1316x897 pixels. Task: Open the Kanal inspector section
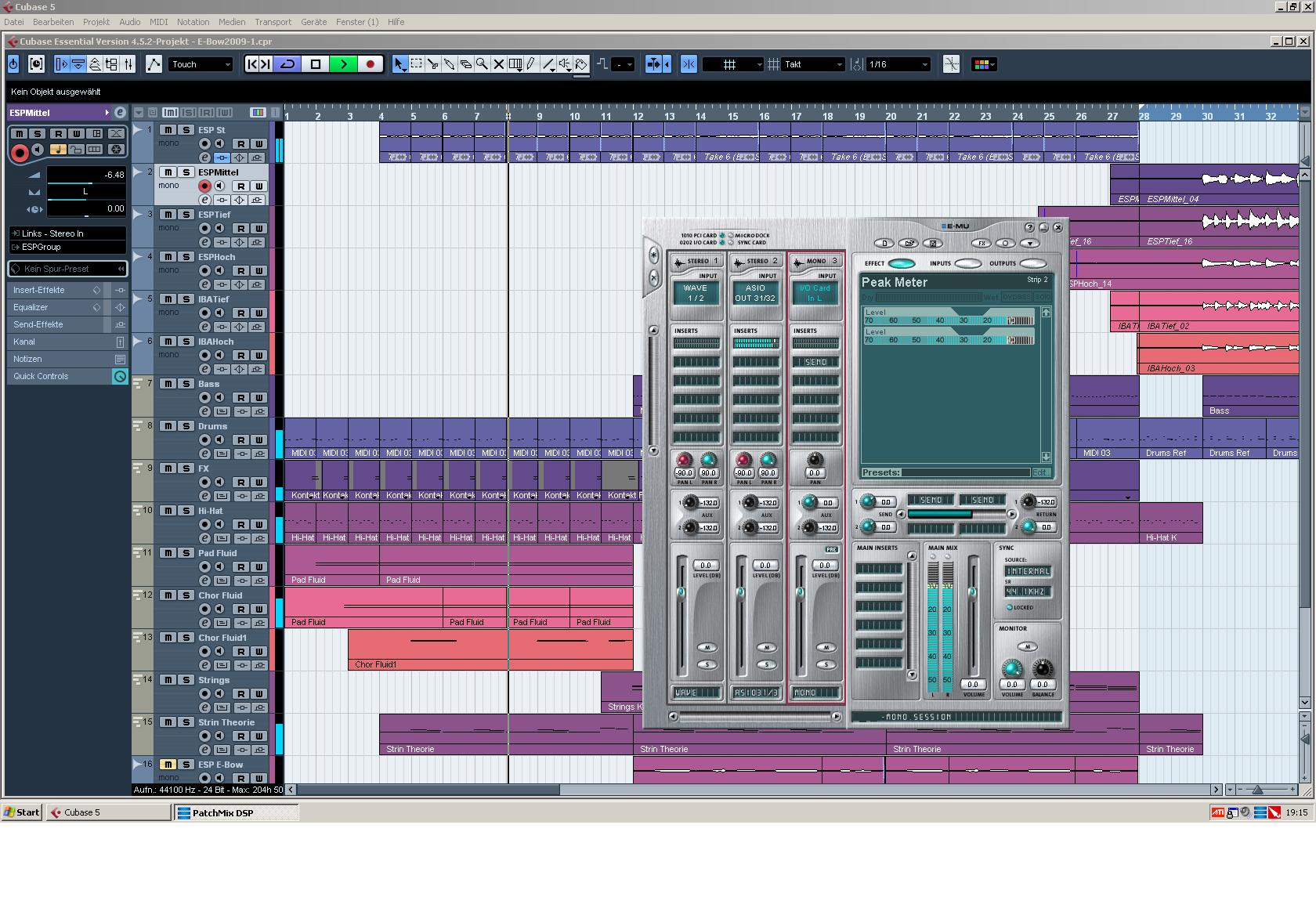pyautogui.click(x=67, y=342)
